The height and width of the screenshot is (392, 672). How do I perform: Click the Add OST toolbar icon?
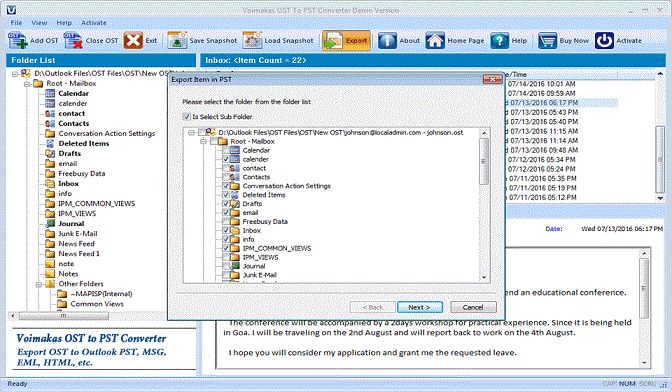tap(18, 41)
